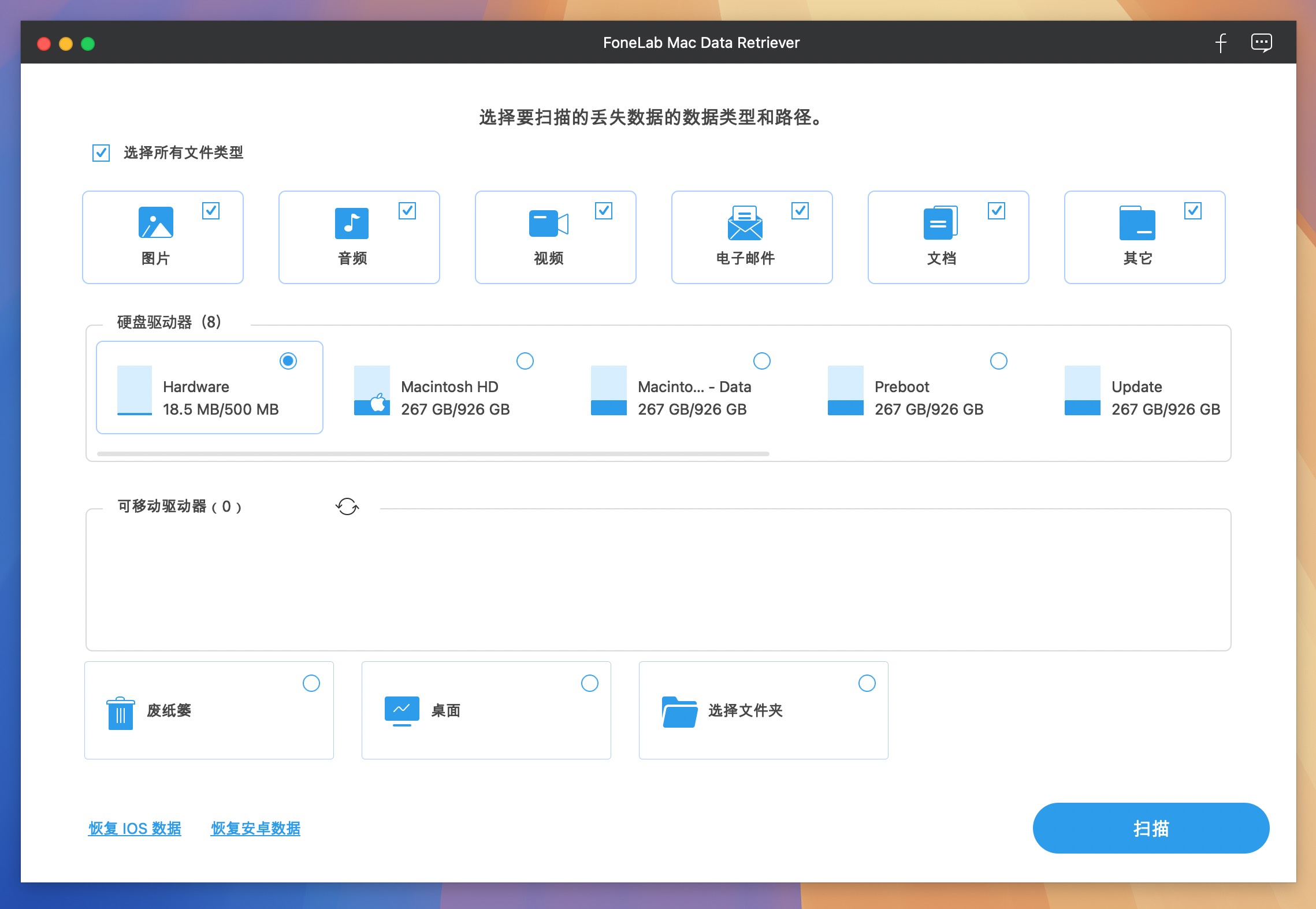Screen dimensions: 1316x909
Task: Click the 选择所有文件类型 label
Action: 184,153
